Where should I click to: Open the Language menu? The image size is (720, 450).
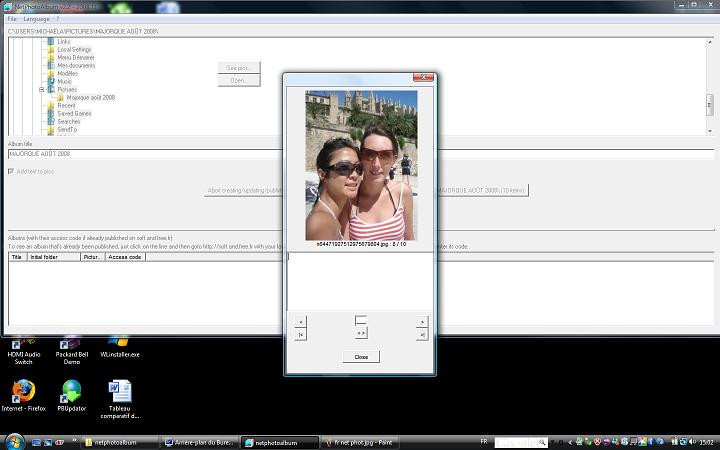click(36, 19)
